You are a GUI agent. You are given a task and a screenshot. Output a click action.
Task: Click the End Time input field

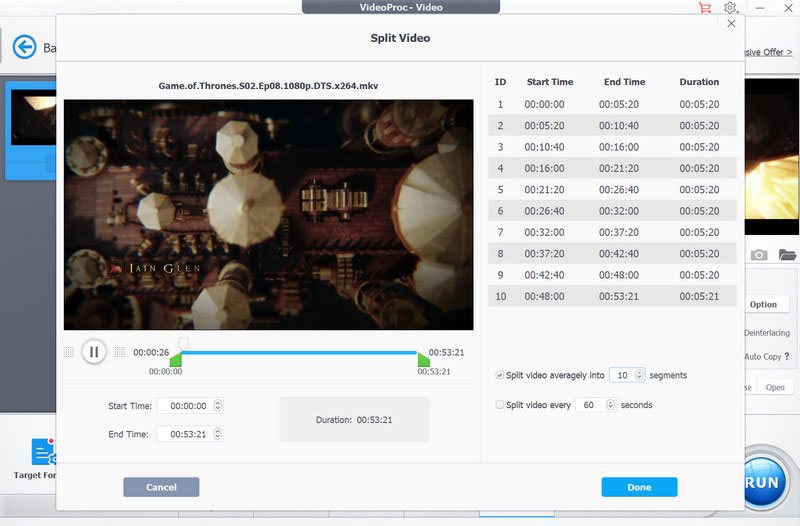coord(188,434)
